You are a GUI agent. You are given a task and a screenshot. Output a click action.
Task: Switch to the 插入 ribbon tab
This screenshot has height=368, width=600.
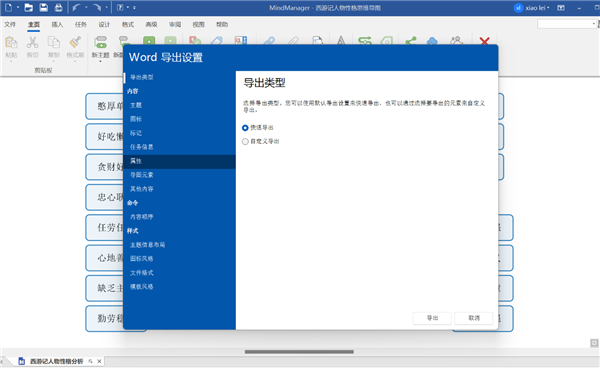tap(57, 24)
